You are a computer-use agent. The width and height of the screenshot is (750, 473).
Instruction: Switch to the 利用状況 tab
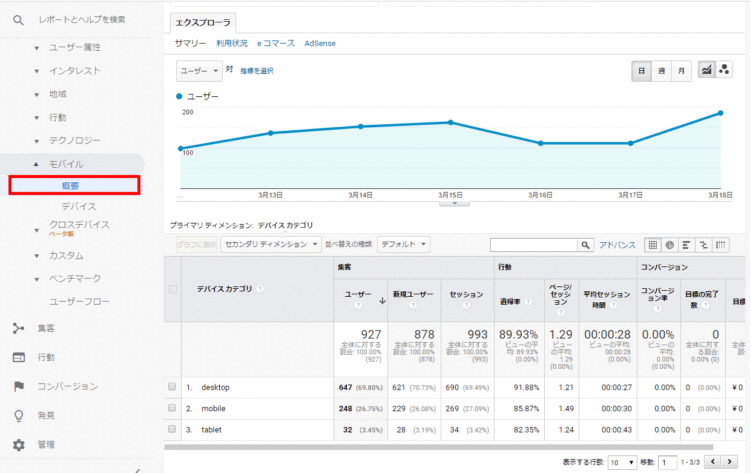231,44
